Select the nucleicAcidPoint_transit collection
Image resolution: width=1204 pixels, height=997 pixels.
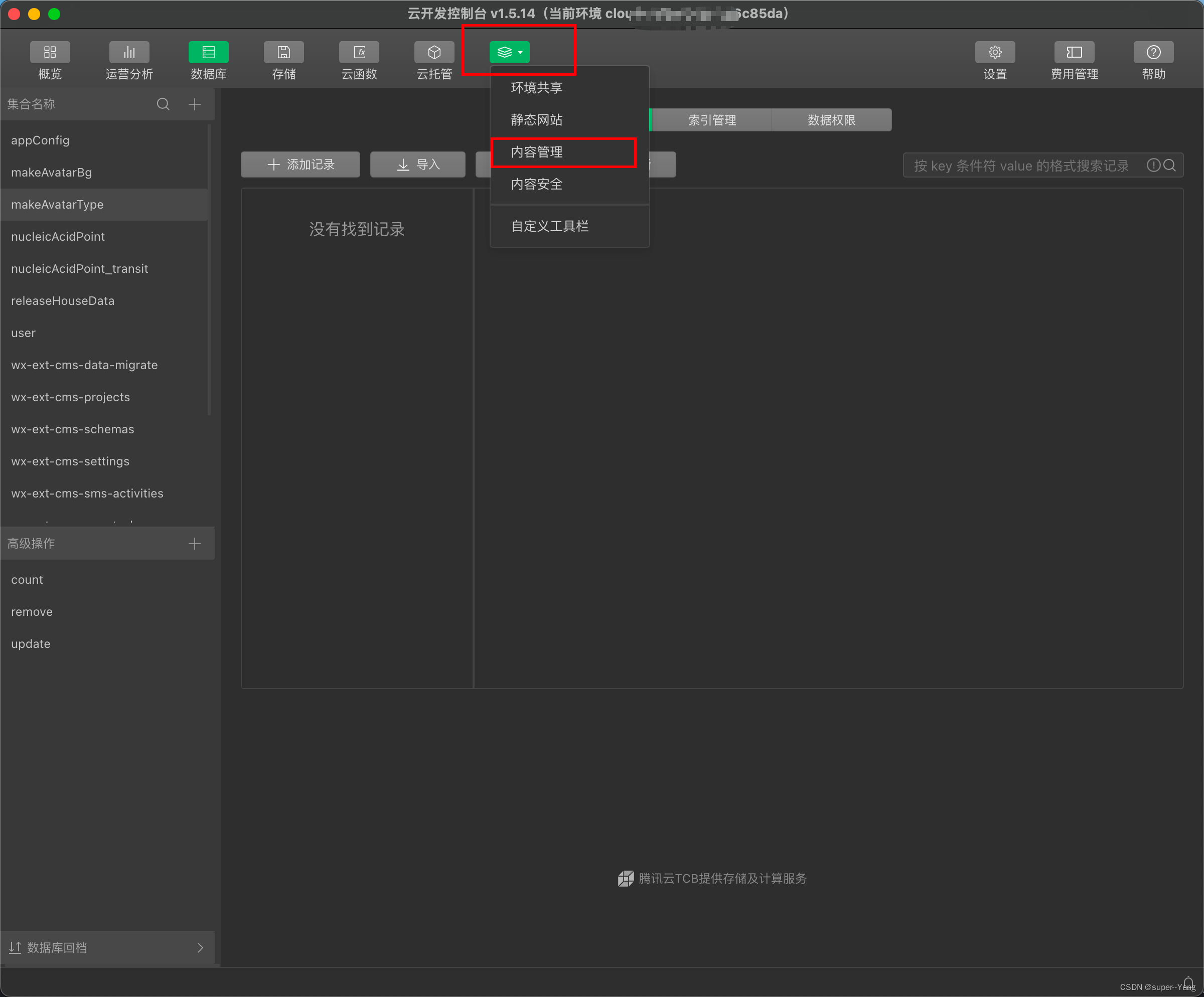click(104, 269)
